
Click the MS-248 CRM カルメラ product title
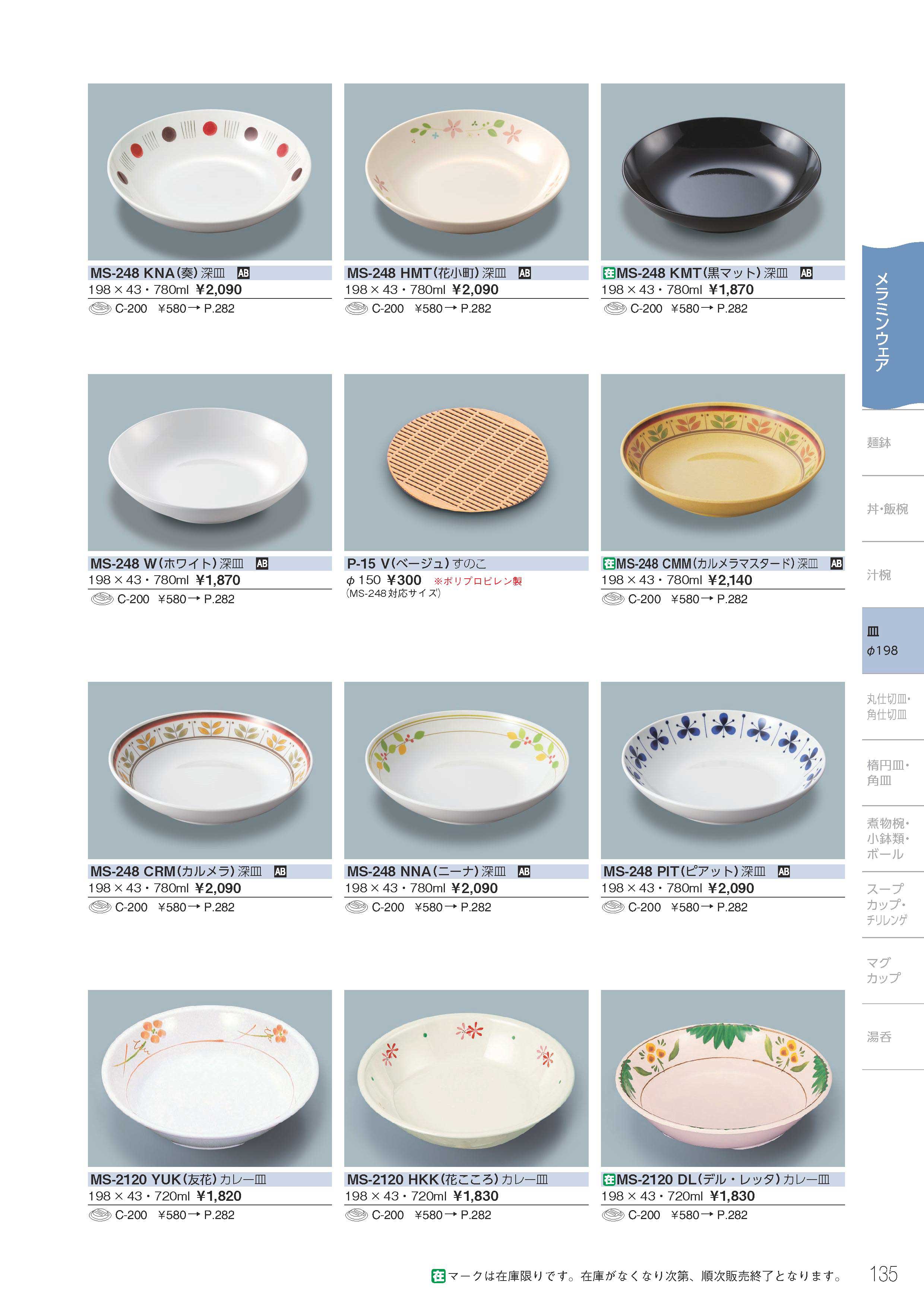coord(176,871)
